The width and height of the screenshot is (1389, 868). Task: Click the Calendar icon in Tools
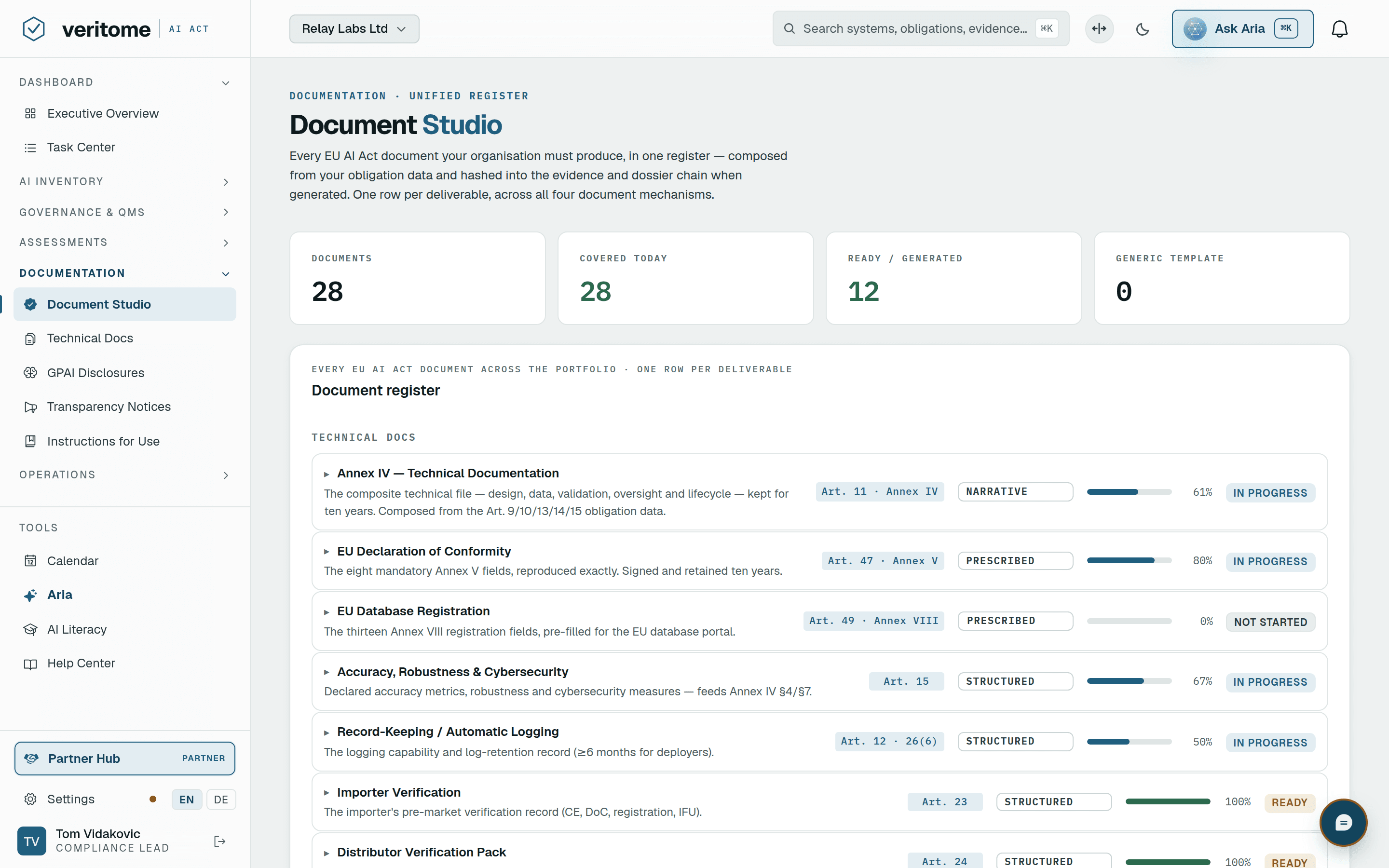click(x=30, y=561)
